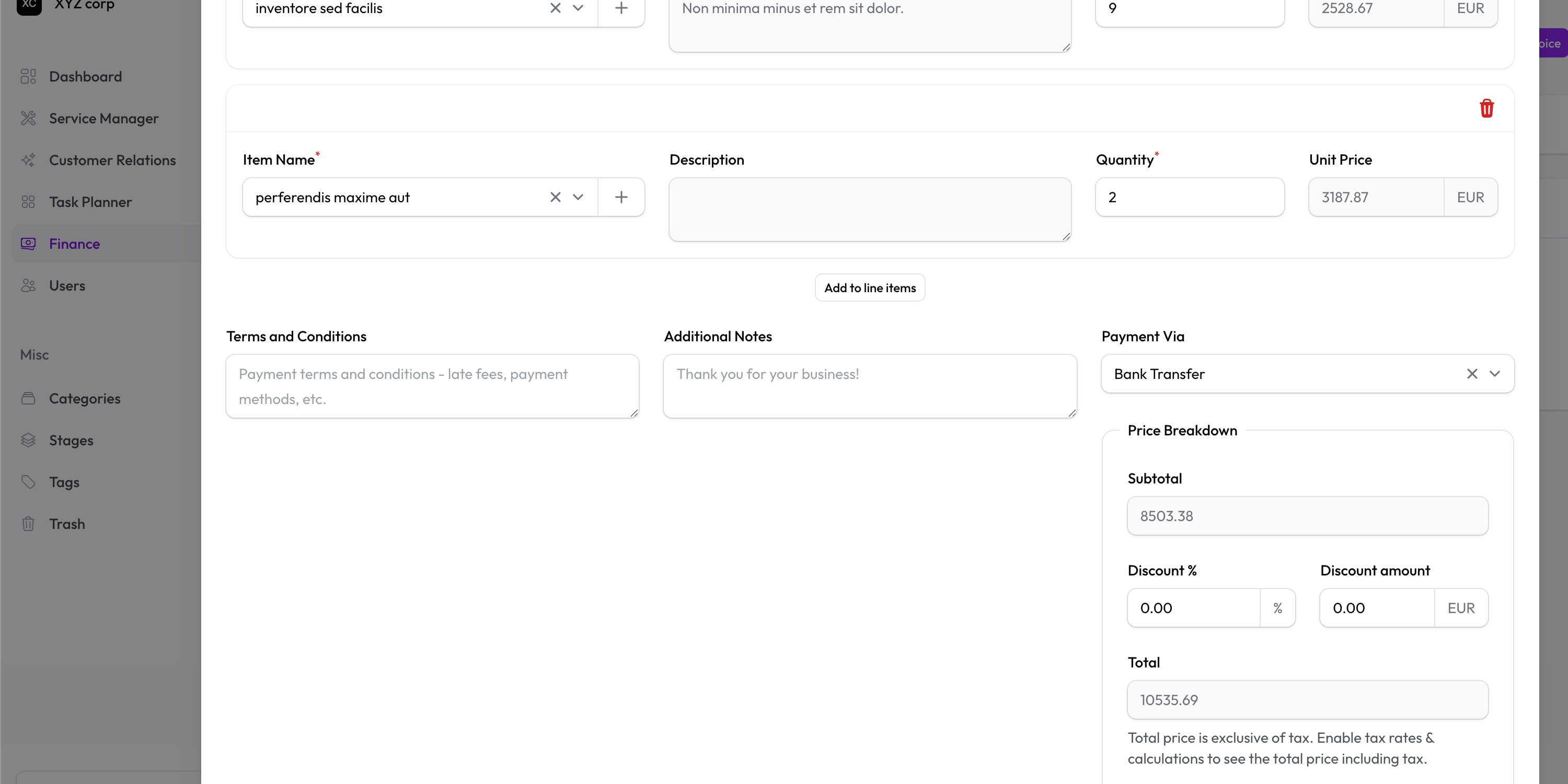Screen dimensions: 1568x784
Task: Open Trash under Misc
Action: (x=67, y=524)
